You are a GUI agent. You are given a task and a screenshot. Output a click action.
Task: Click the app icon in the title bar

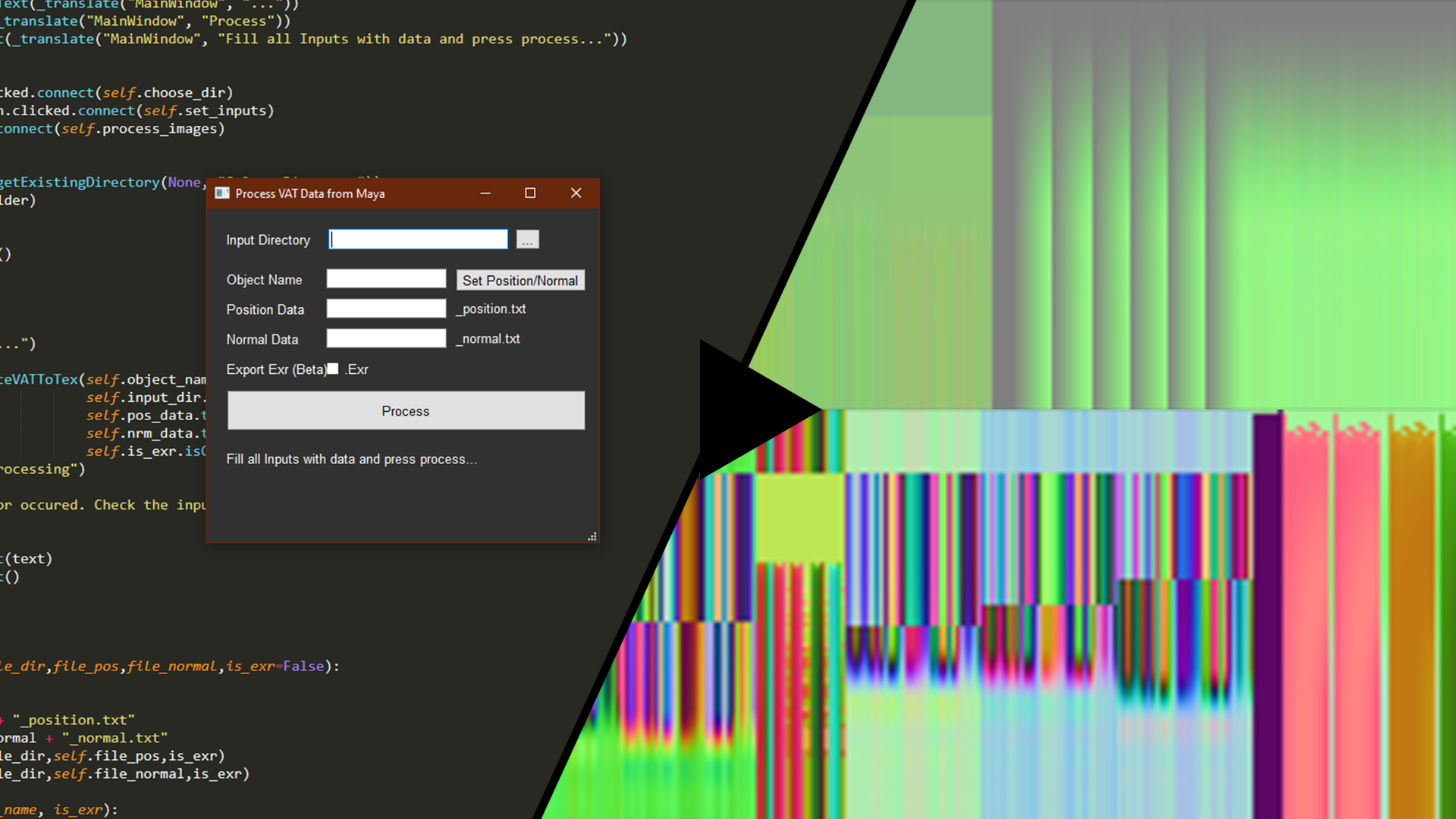pyautogui.click(x=222, y=193)
